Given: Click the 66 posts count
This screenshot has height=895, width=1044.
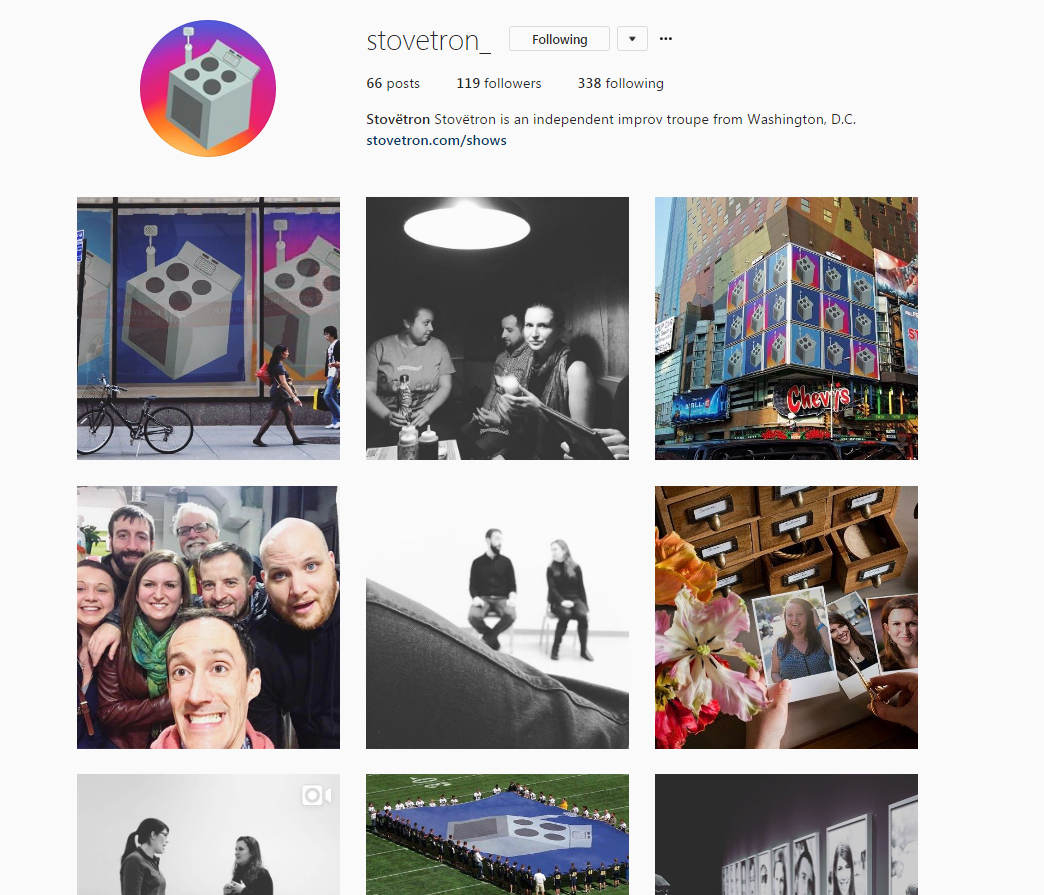Looking at the screenshot, I should 393,83.
